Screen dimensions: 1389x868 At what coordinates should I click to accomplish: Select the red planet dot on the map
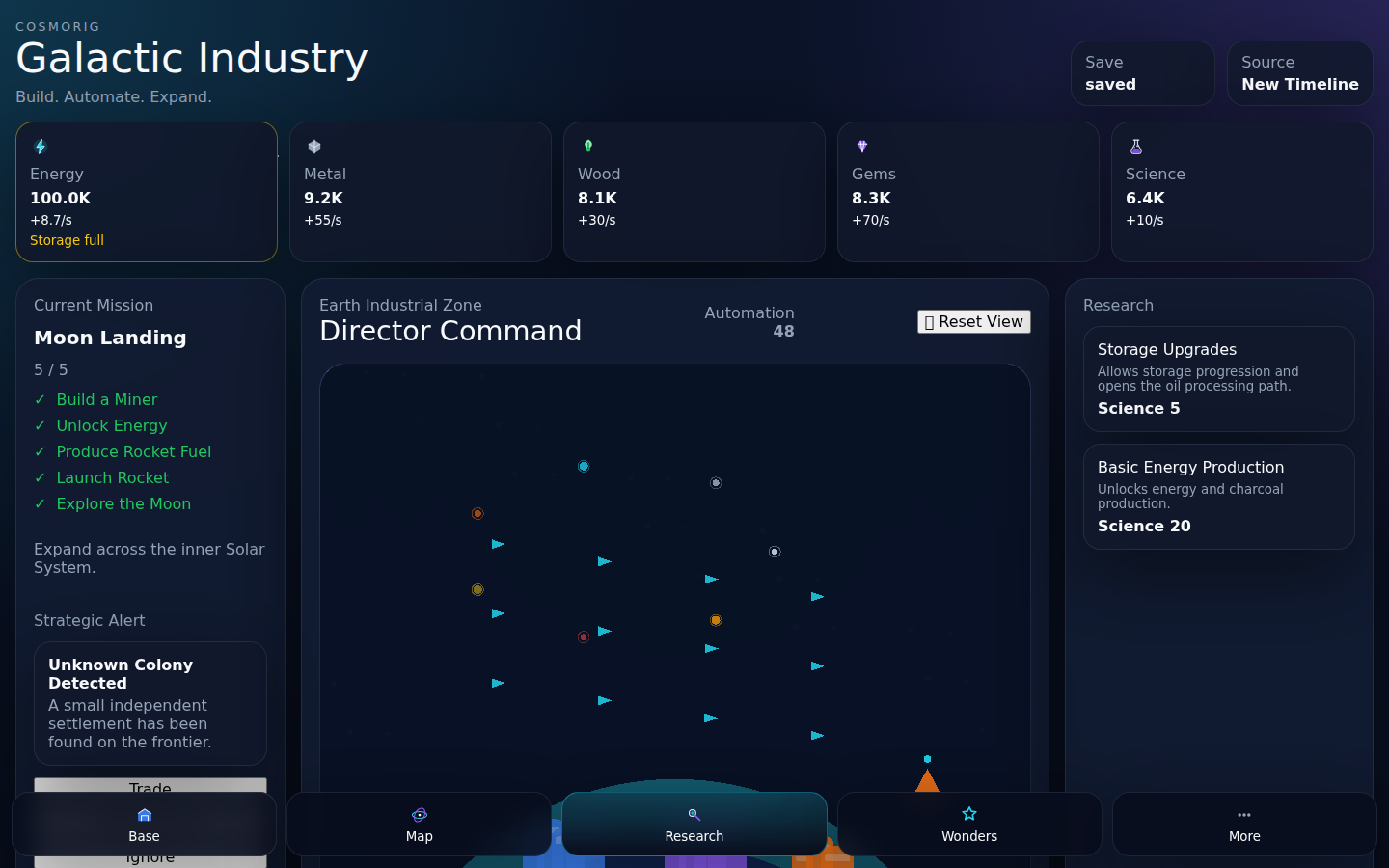584,637
